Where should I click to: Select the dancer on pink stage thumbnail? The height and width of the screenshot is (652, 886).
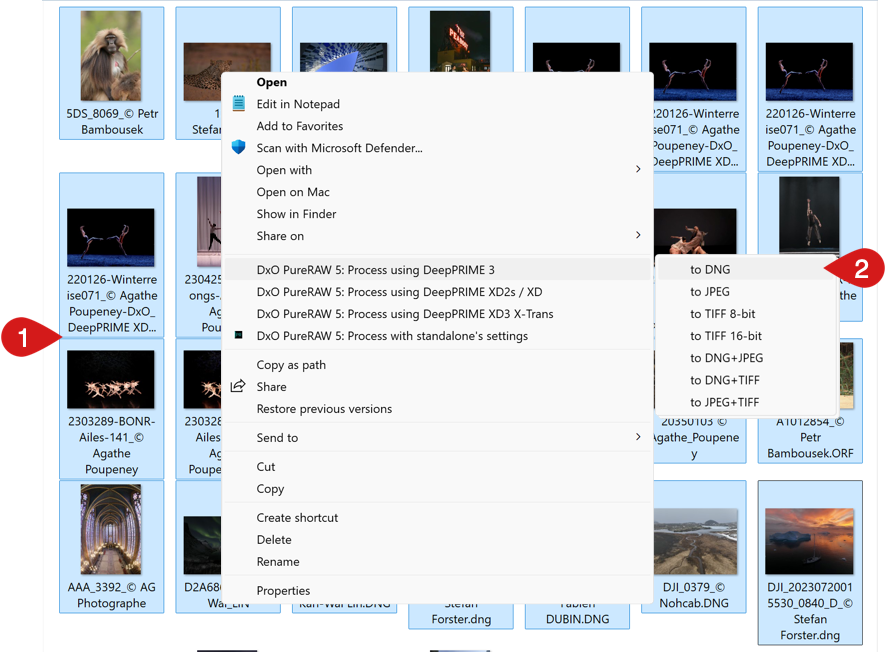(209, 221)
